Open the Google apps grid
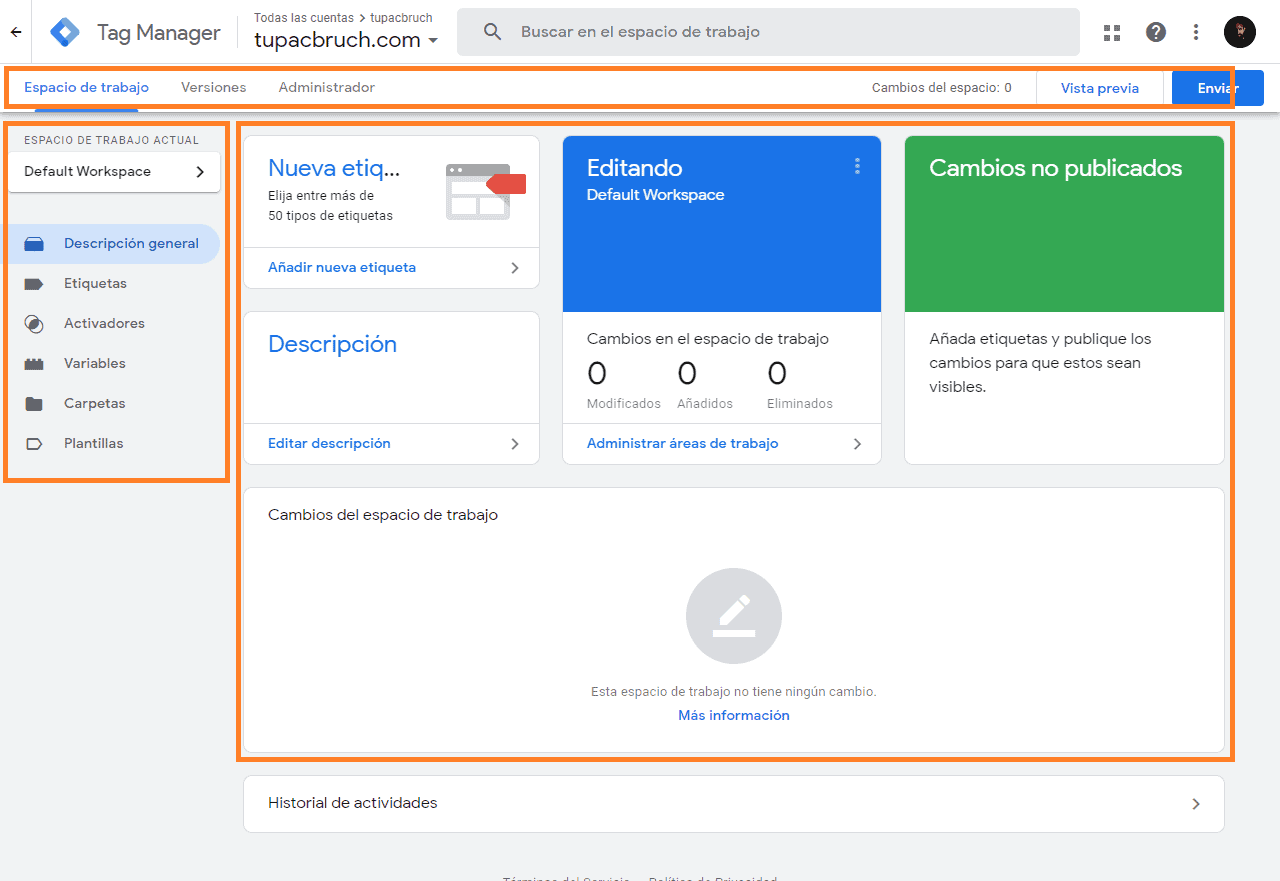 click(x=1112, y=32)
